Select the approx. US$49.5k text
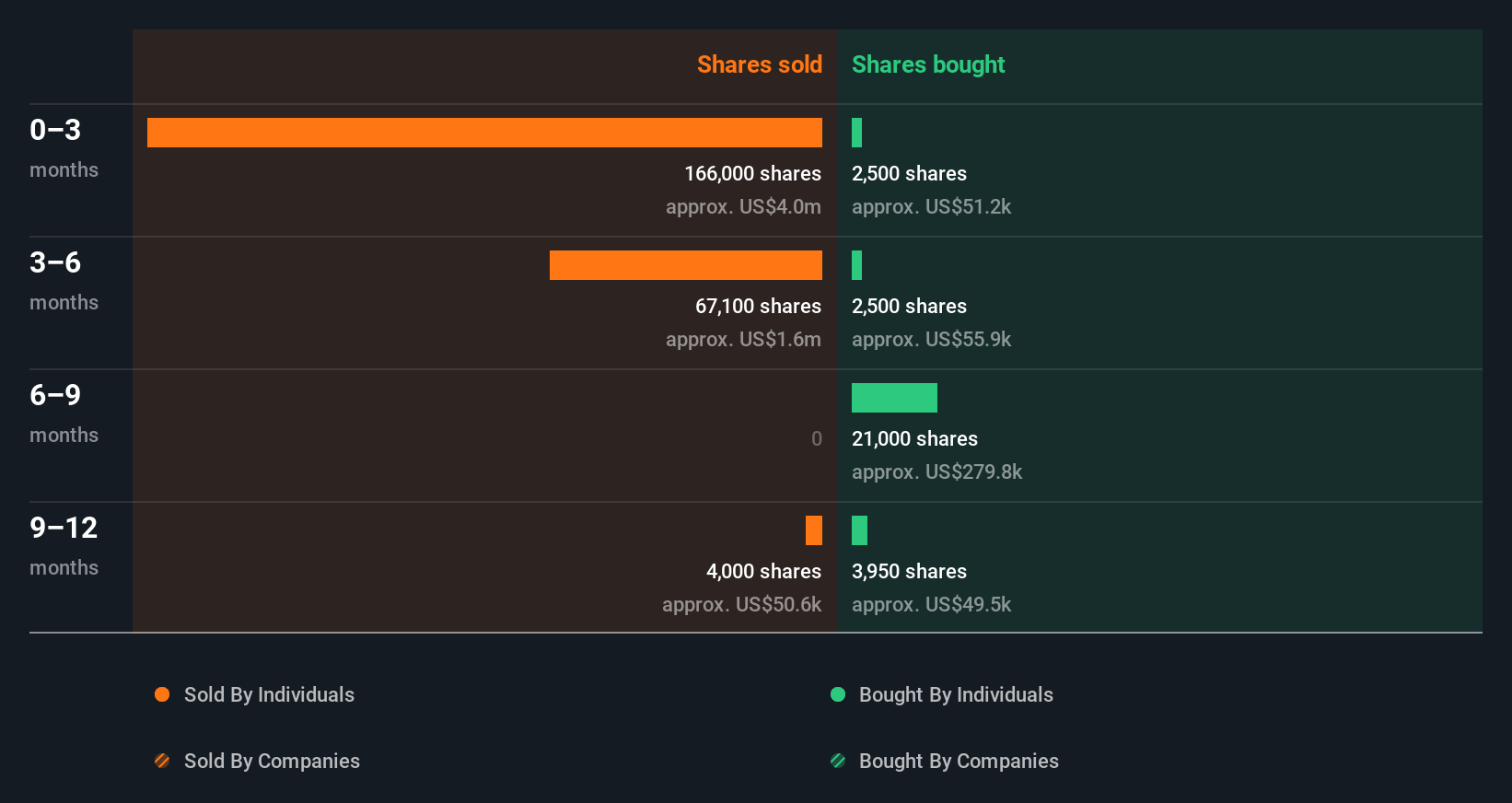This screenshot has height=803, width=1512. tap(931, 604)
